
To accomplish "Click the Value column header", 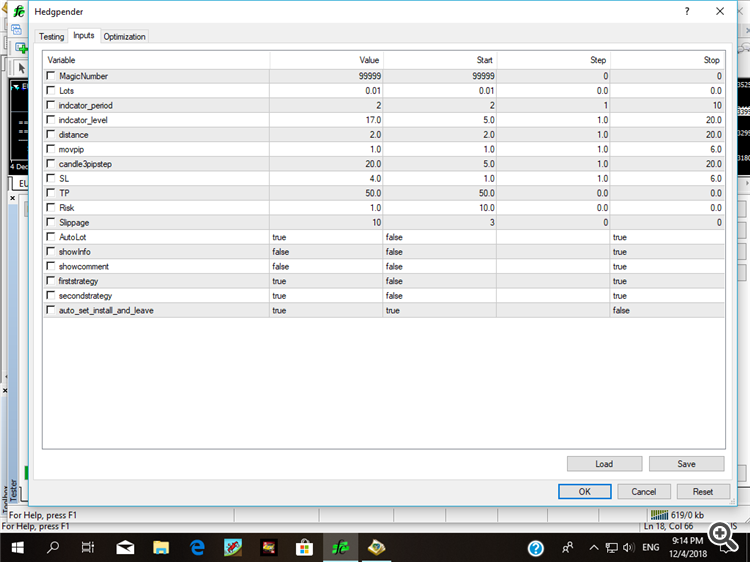I will 326,60.
